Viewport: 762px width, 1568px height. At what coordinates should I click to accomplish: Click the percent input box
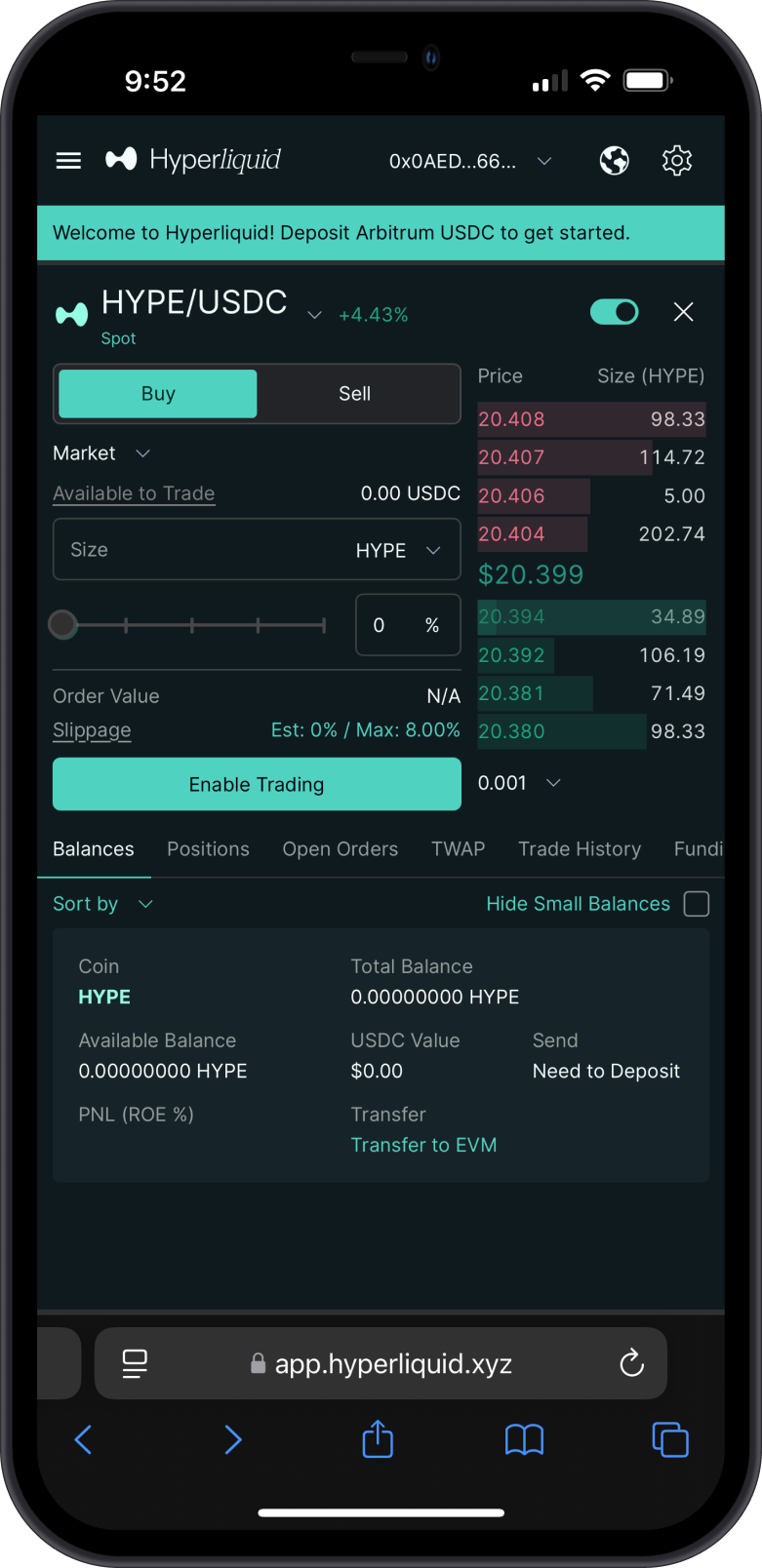pos(408,625)
